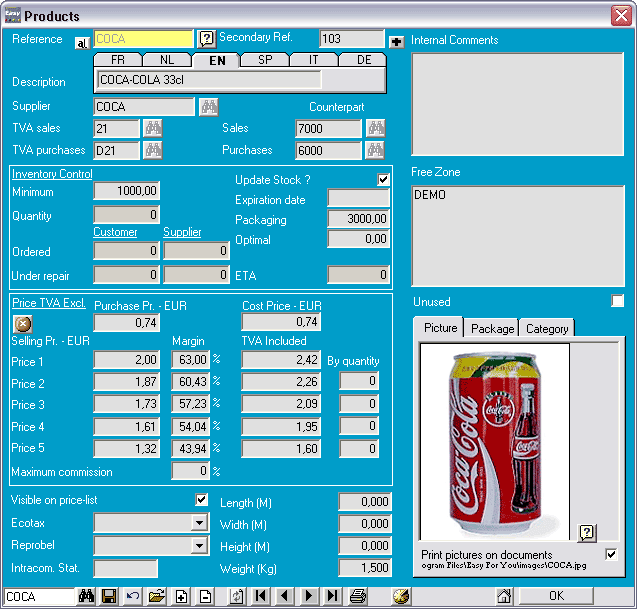
Task: Click the Inventory Control link
Action: pyautogui.click(x=52, y=174)
